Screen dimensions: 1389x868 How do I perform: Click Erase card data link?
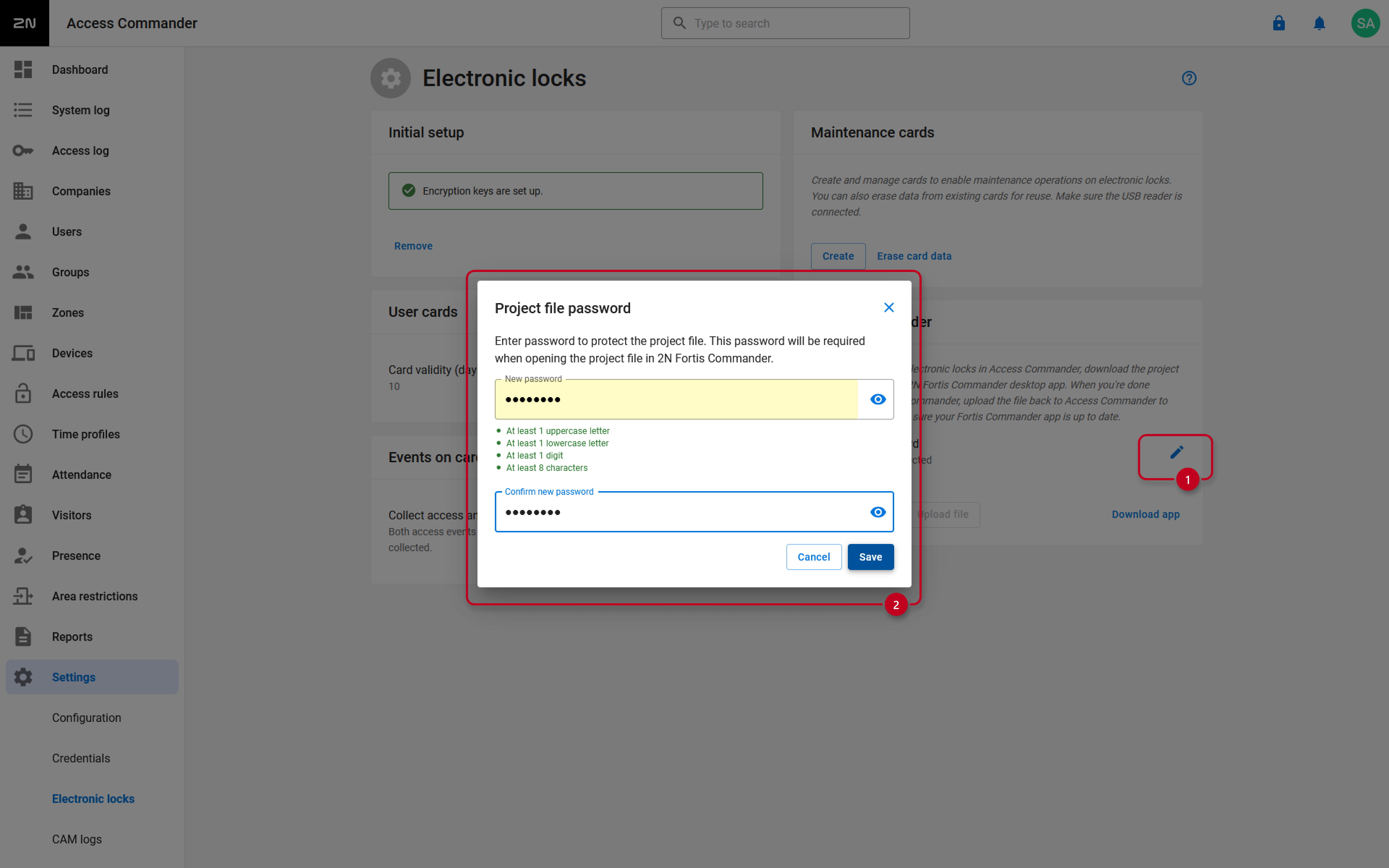tap(914, 256)
